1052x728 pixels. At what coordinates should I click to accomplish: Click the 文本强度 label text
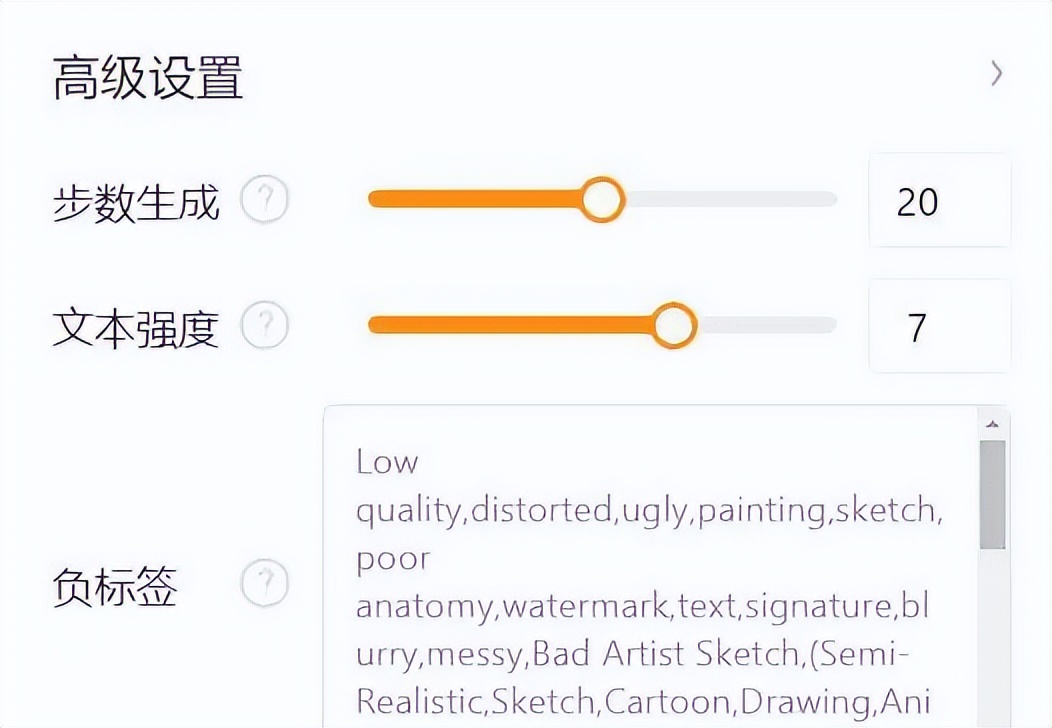[x=138, y=326]
